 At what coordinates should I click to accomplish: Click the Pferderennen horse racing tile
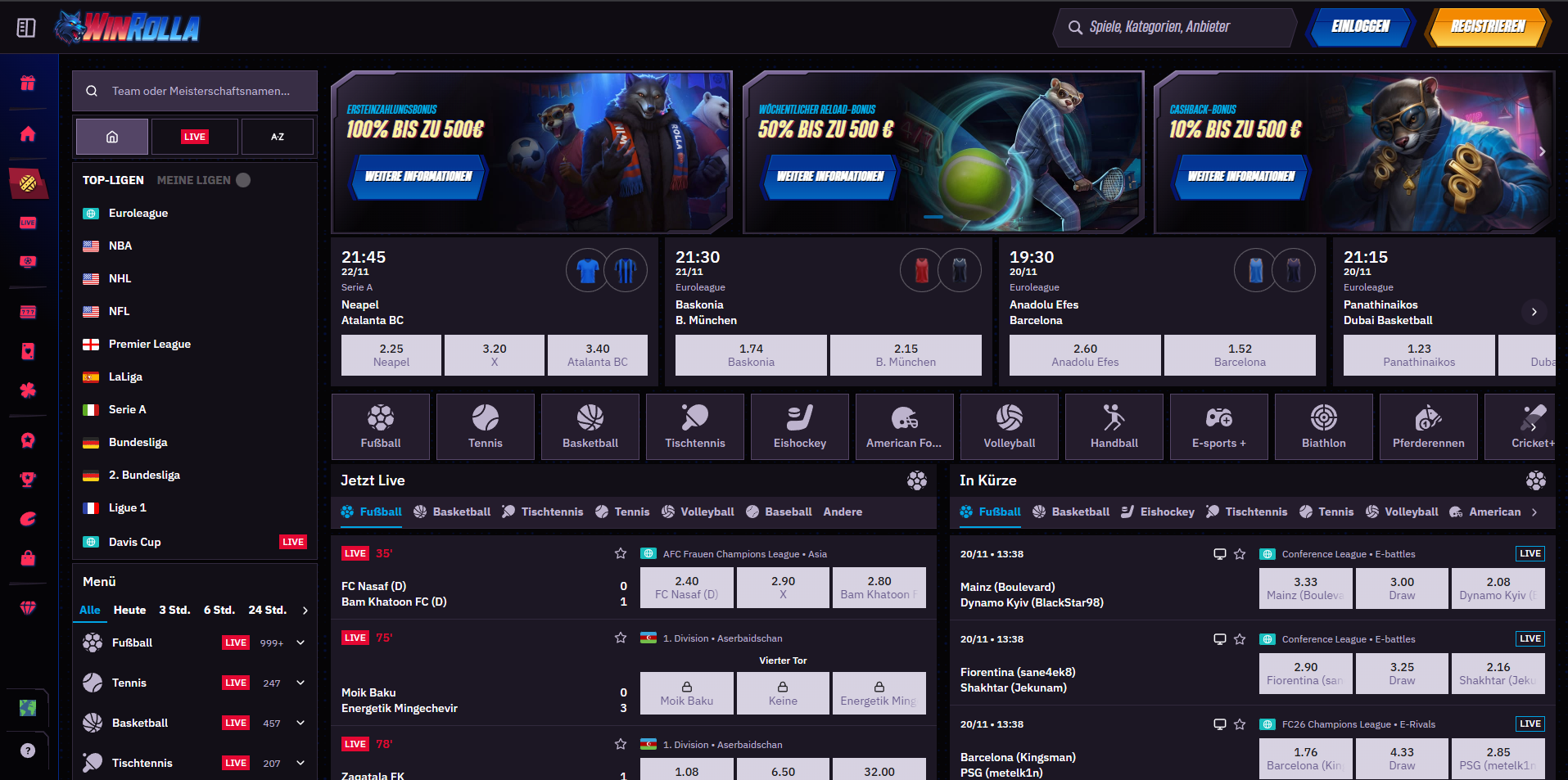click(x=1428, y=426)
